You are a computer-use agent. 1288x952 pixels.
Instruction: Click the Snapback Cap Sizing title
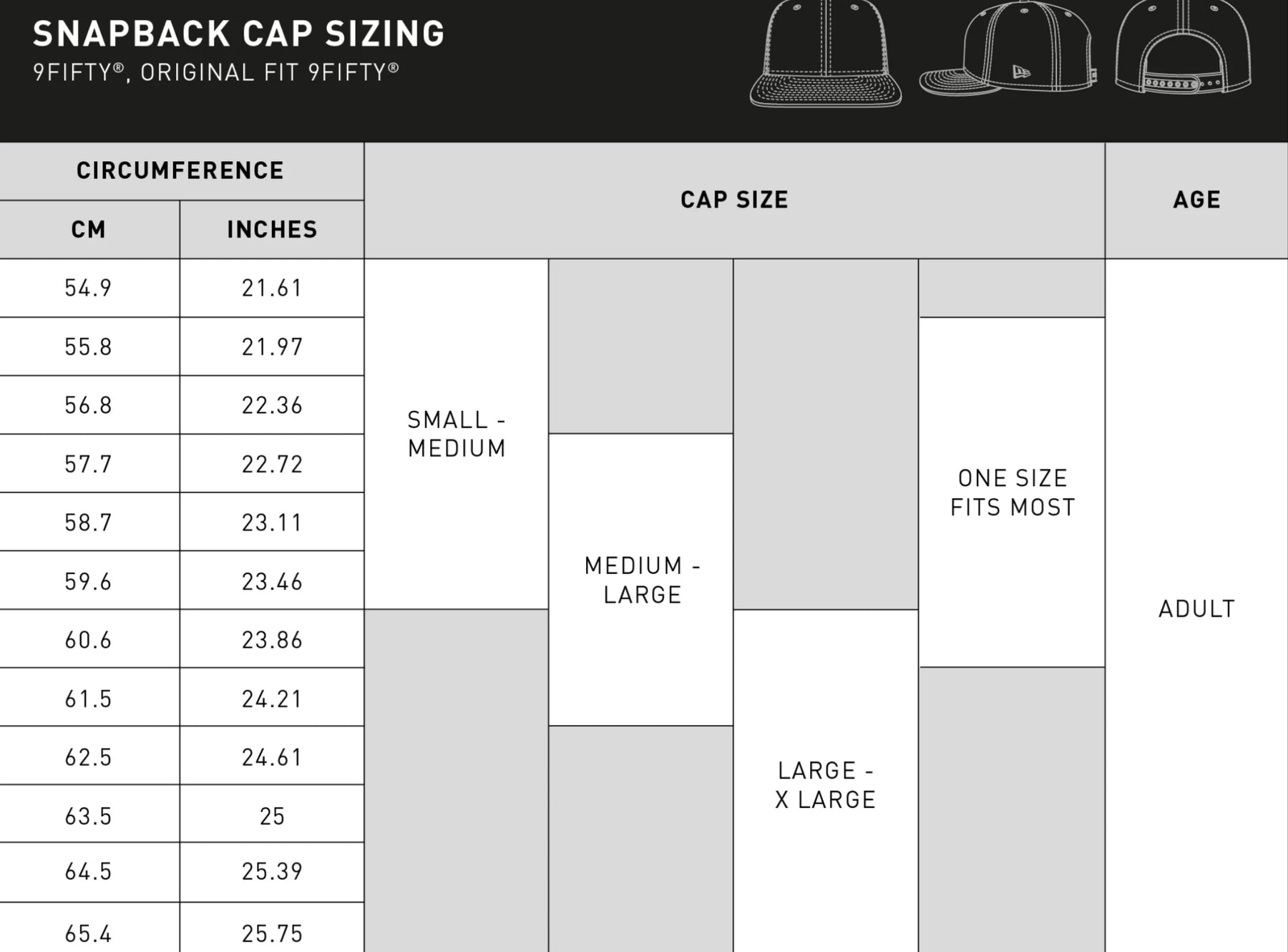pyautogui.click(x=239, y=34)
